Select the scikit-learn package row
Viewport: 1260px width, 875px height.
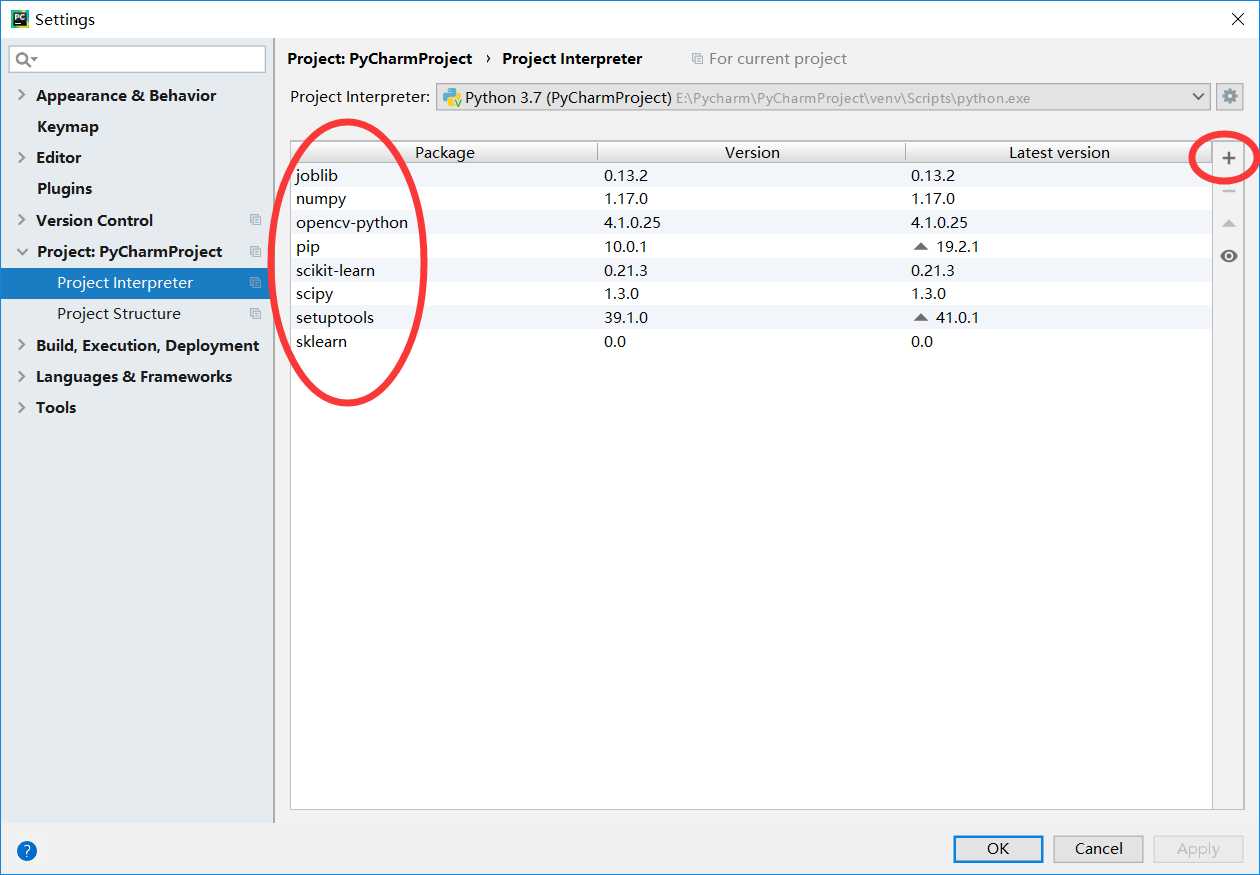(751, 270)
